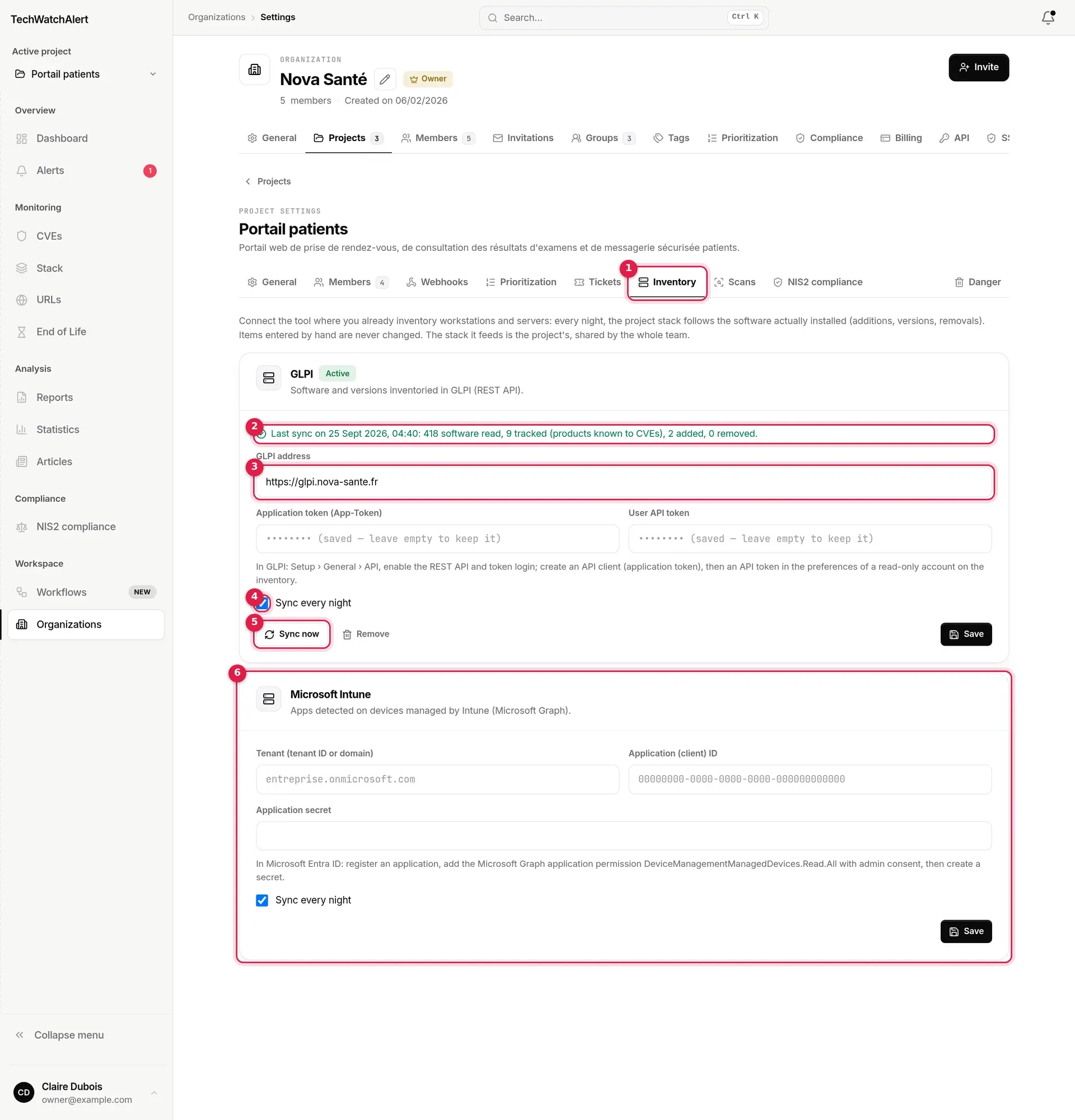
Task: Remove the GLPI connection
Action: coord(366,634)
